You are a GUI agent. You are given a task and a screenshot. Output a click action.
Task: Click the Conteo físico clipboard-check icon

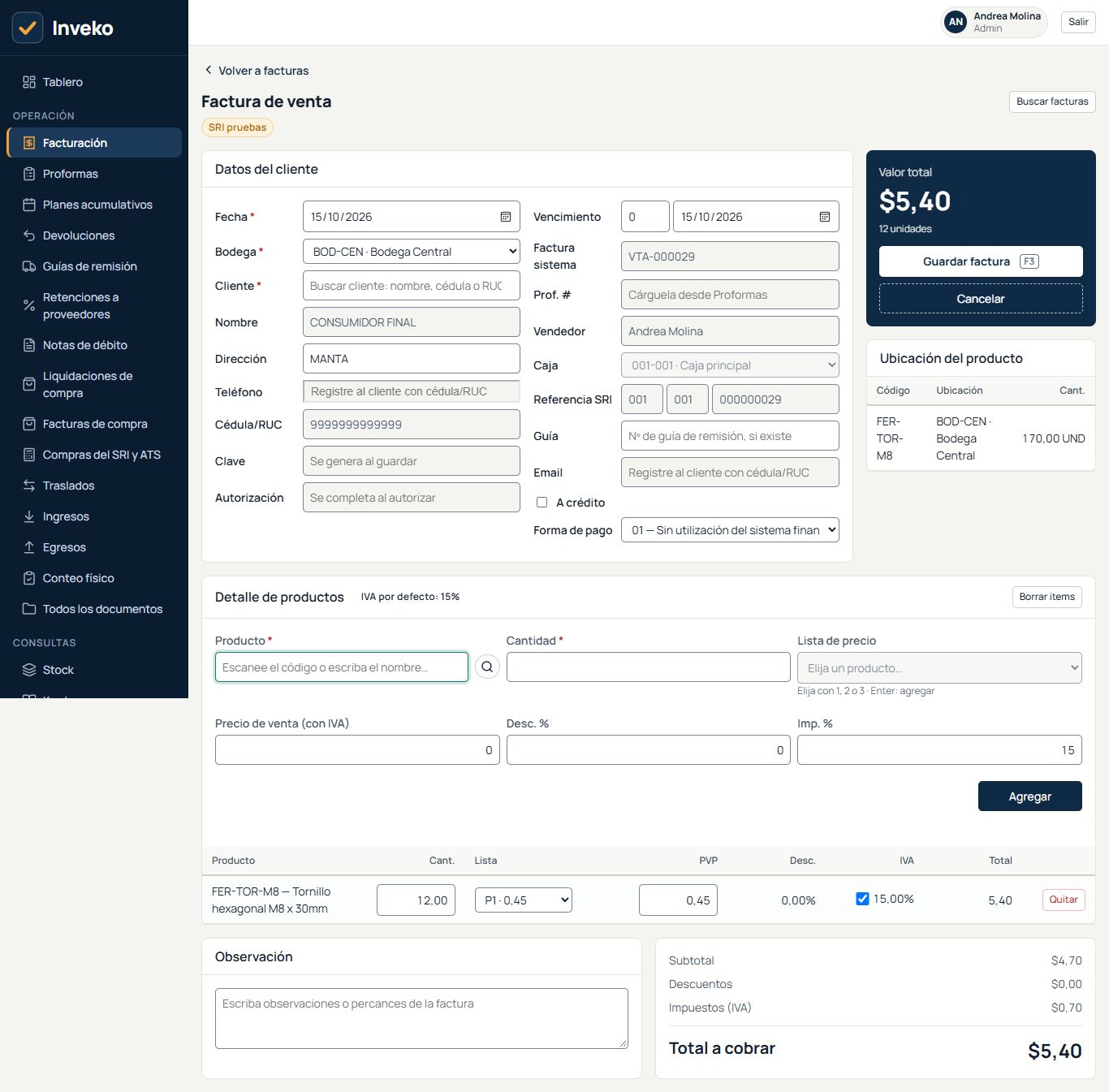[29, 578]
